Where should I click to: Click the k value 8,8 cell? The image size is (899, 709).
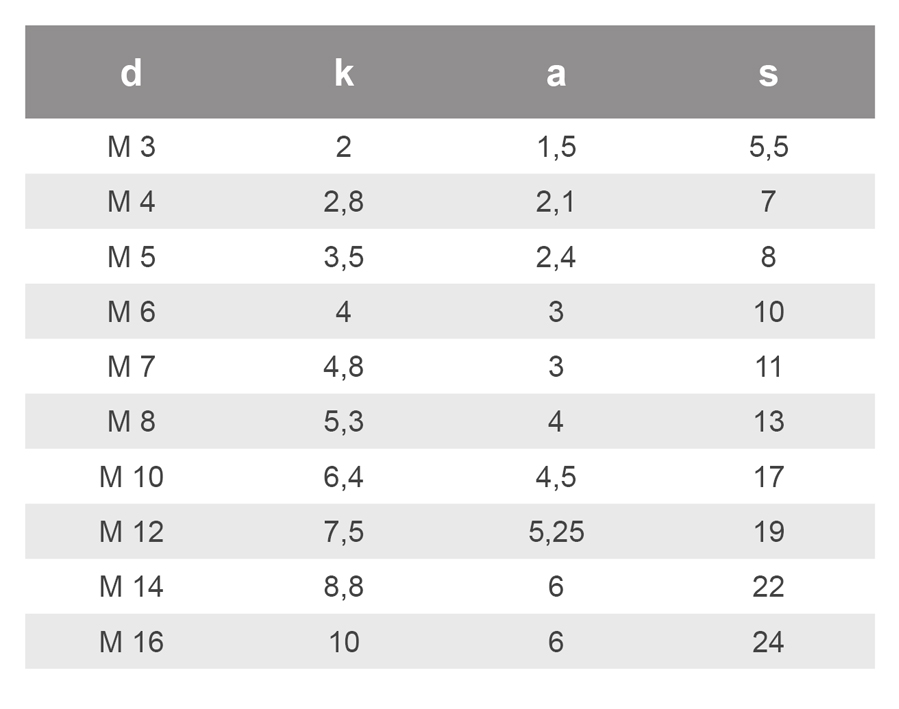click(344, 587)
